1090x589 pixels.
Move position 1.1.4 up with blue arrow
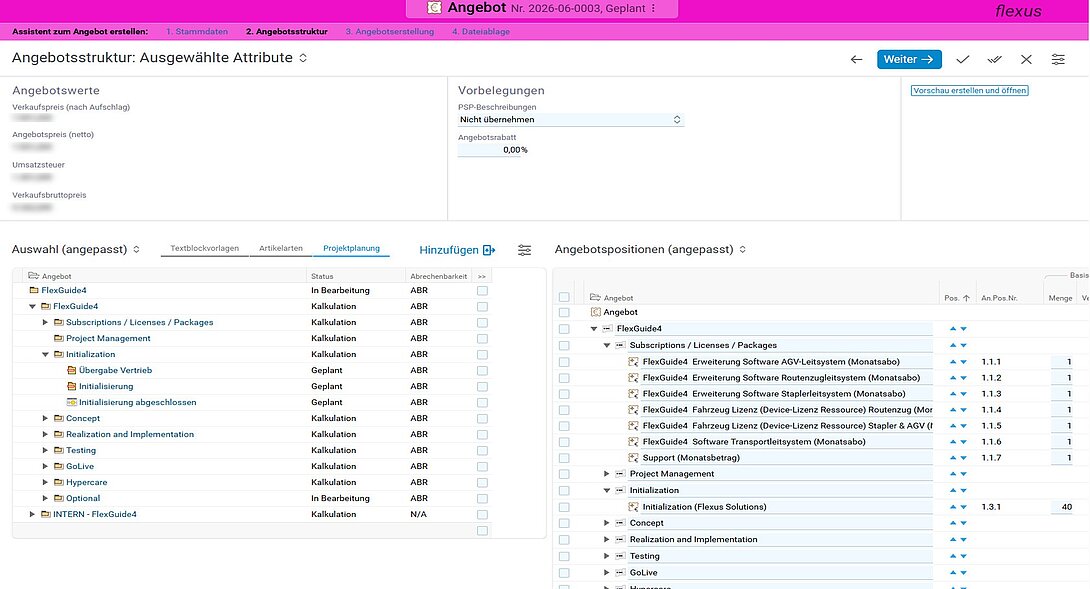coord(953,410)
